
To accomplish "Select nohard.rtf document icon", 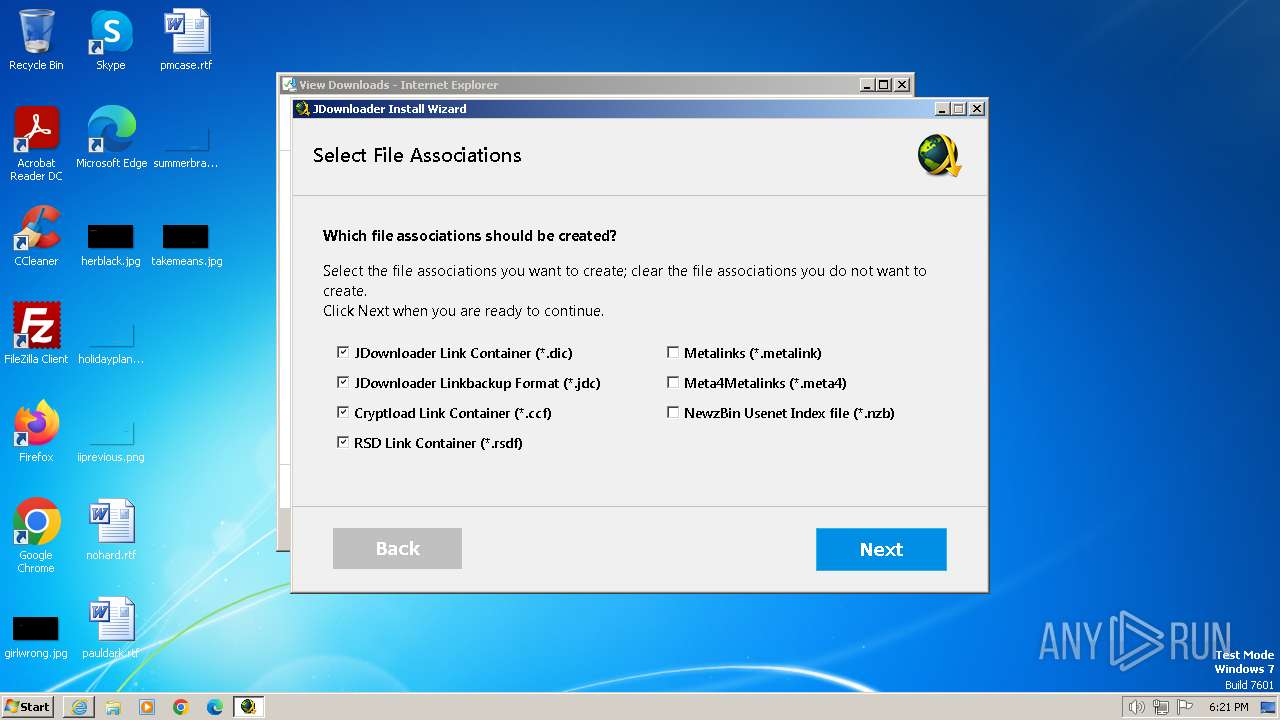I will click(111, 530).
